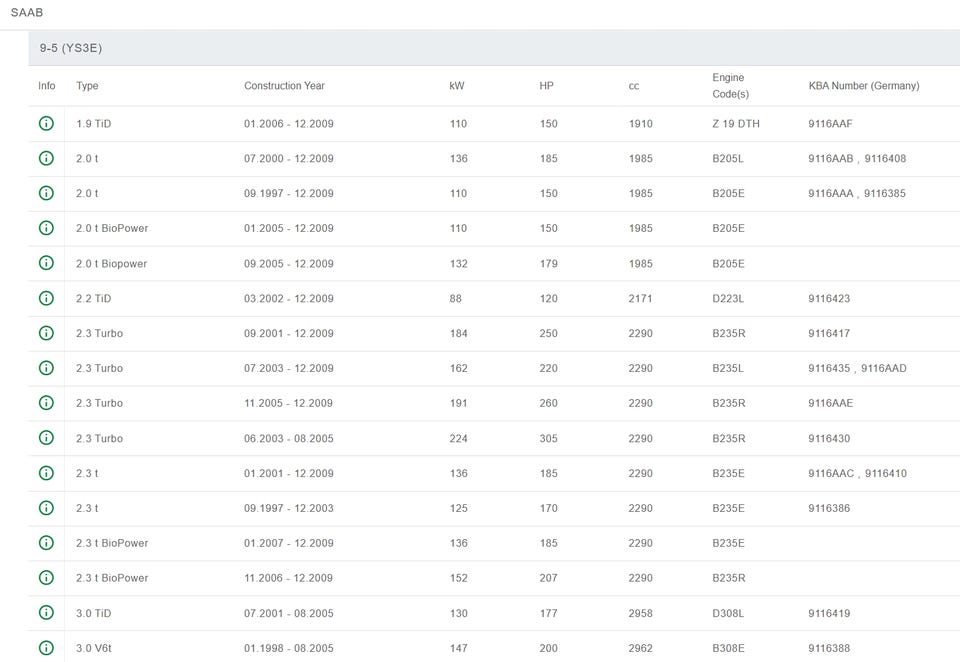Click the HP column header

(546, 86)
